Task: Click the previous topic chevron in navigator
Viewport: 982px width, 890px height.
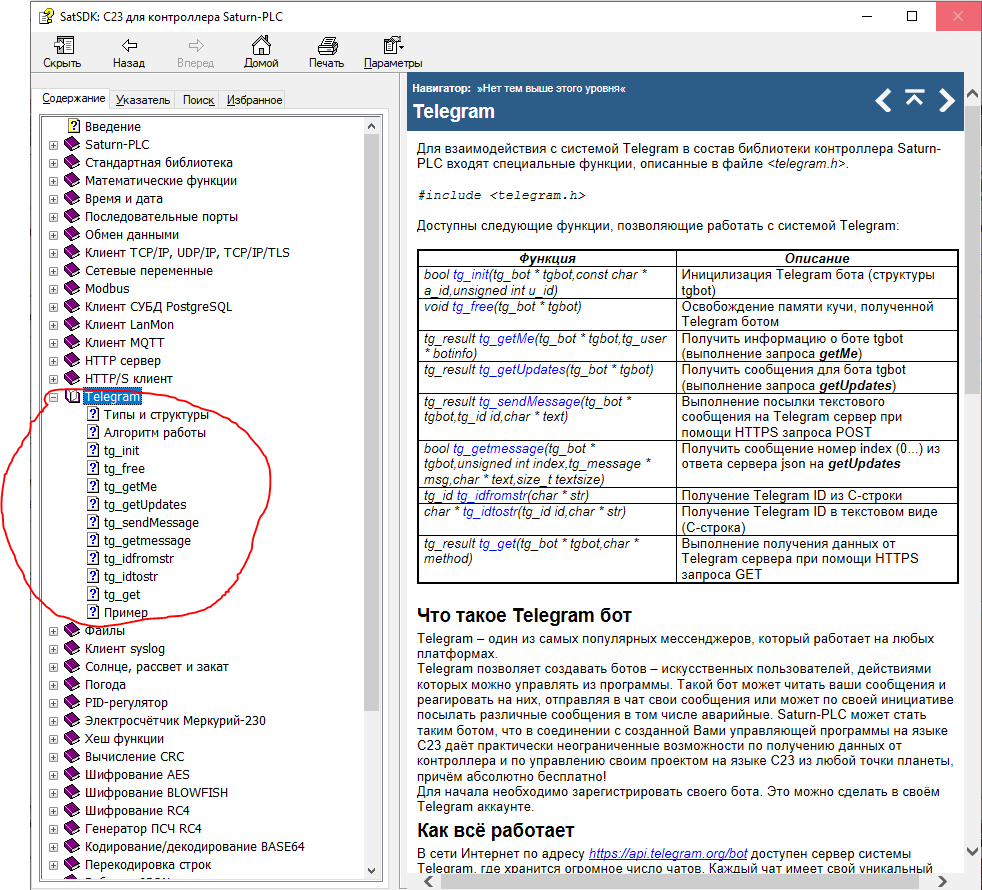Action: [x=883, y=100]
